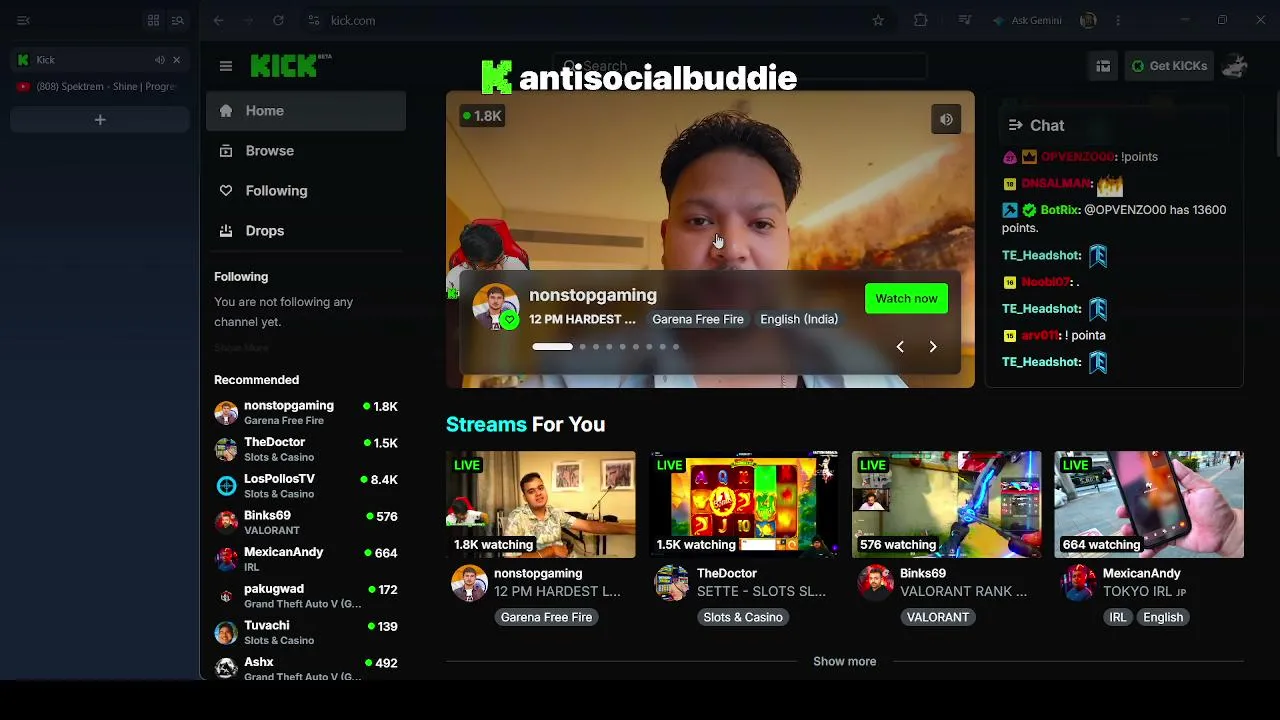This screenshot has height=720, width=1280.
Task: Open the Garena Free Fire tag in banner
Action: (698, 319)
